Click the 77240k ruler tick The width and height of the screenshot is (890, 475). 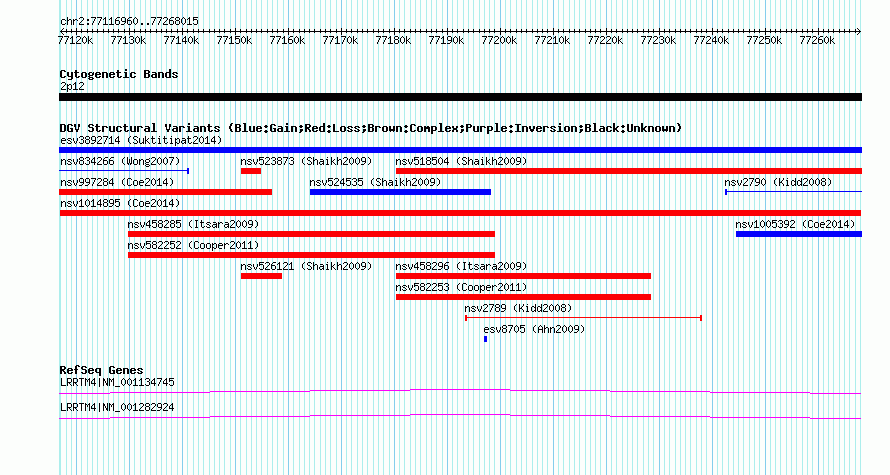[711, 40]
